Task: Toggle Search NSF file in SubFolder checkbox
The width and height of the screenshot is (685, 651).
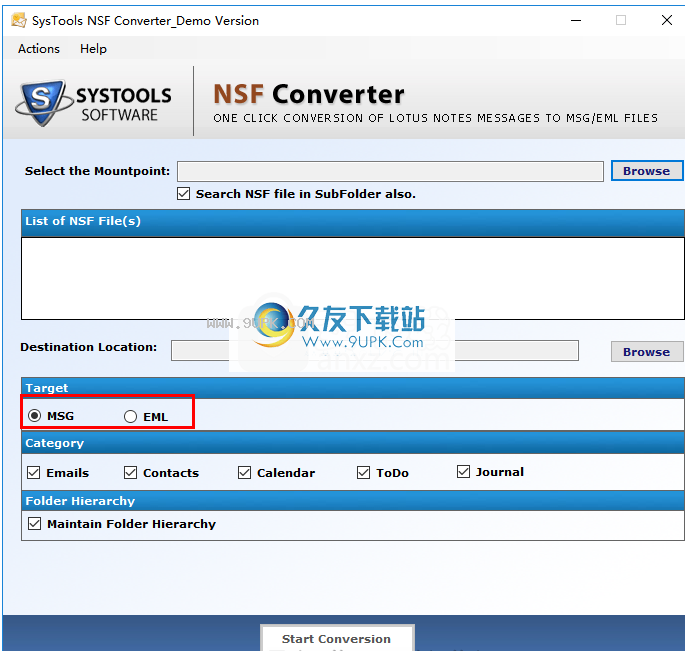Action: pyautogui.click(x=183, y=194)
